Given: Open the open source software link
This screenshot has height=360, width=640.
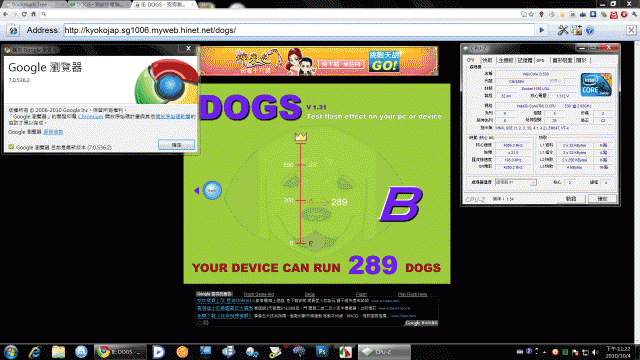Looking at the screenshot, I should (173, 117).
